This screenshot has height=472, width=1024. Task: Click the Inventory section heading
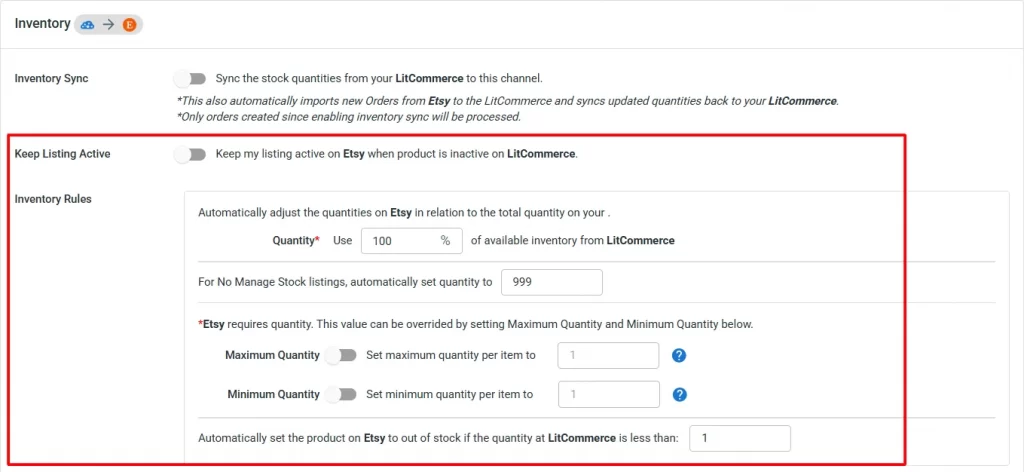click(x=42, y=24)
